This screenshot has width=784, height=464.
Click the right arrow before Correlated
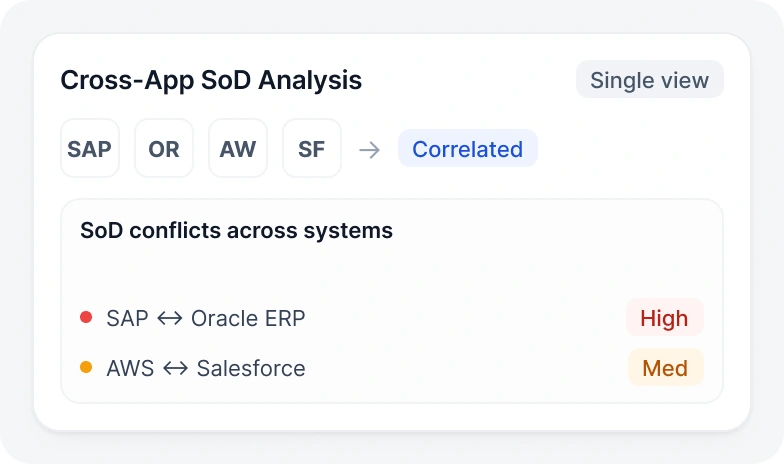370,150
